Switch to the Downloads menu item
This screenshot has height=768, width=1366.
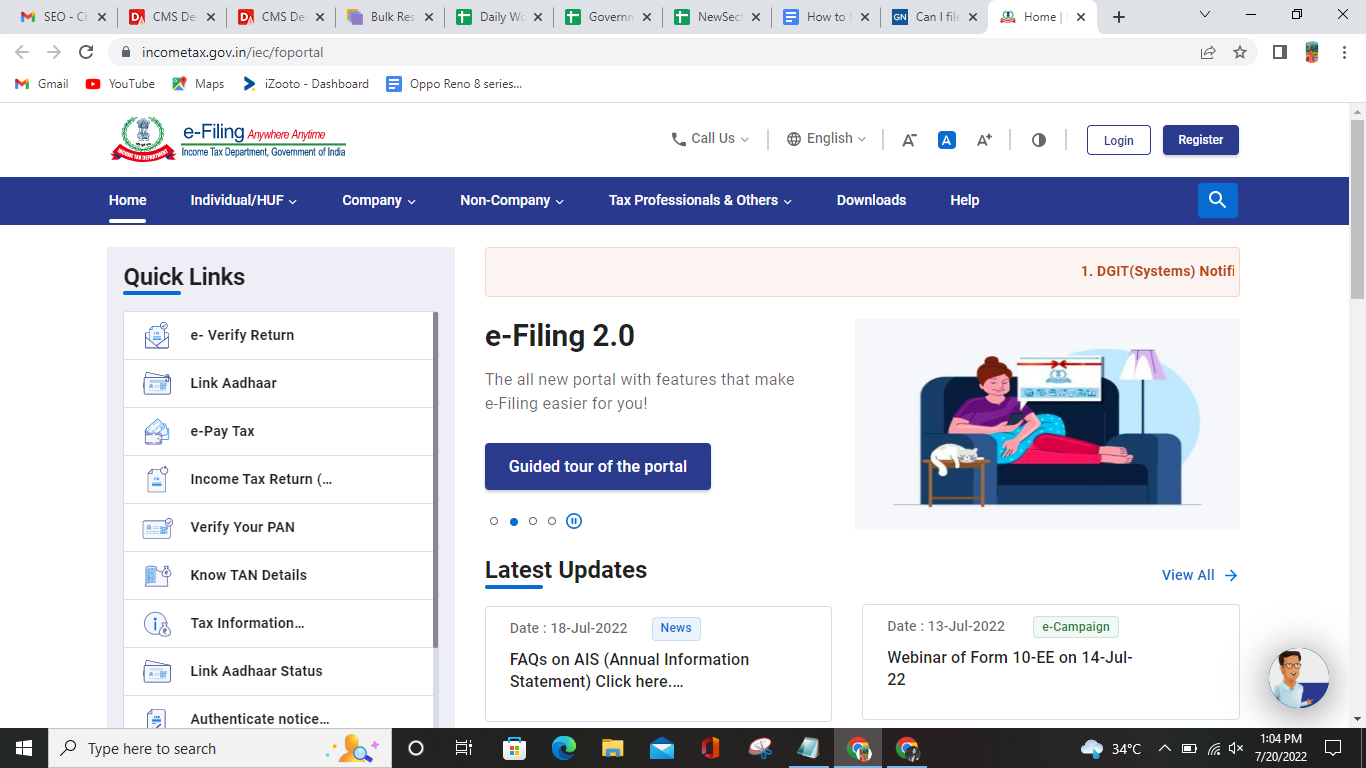pos(871,200)
